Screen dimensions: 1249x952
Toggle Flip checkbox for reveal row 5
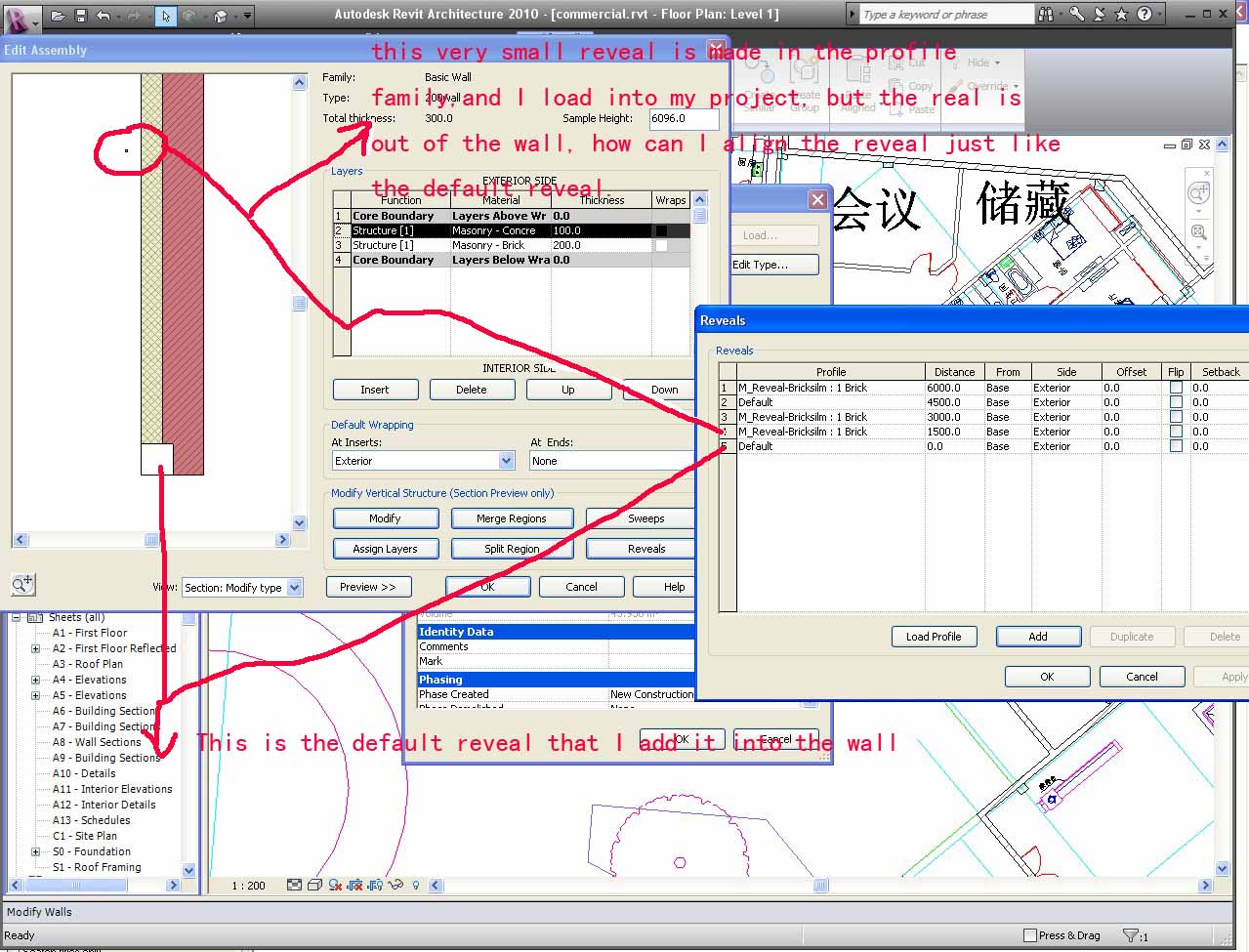[x=1176, y=446]
